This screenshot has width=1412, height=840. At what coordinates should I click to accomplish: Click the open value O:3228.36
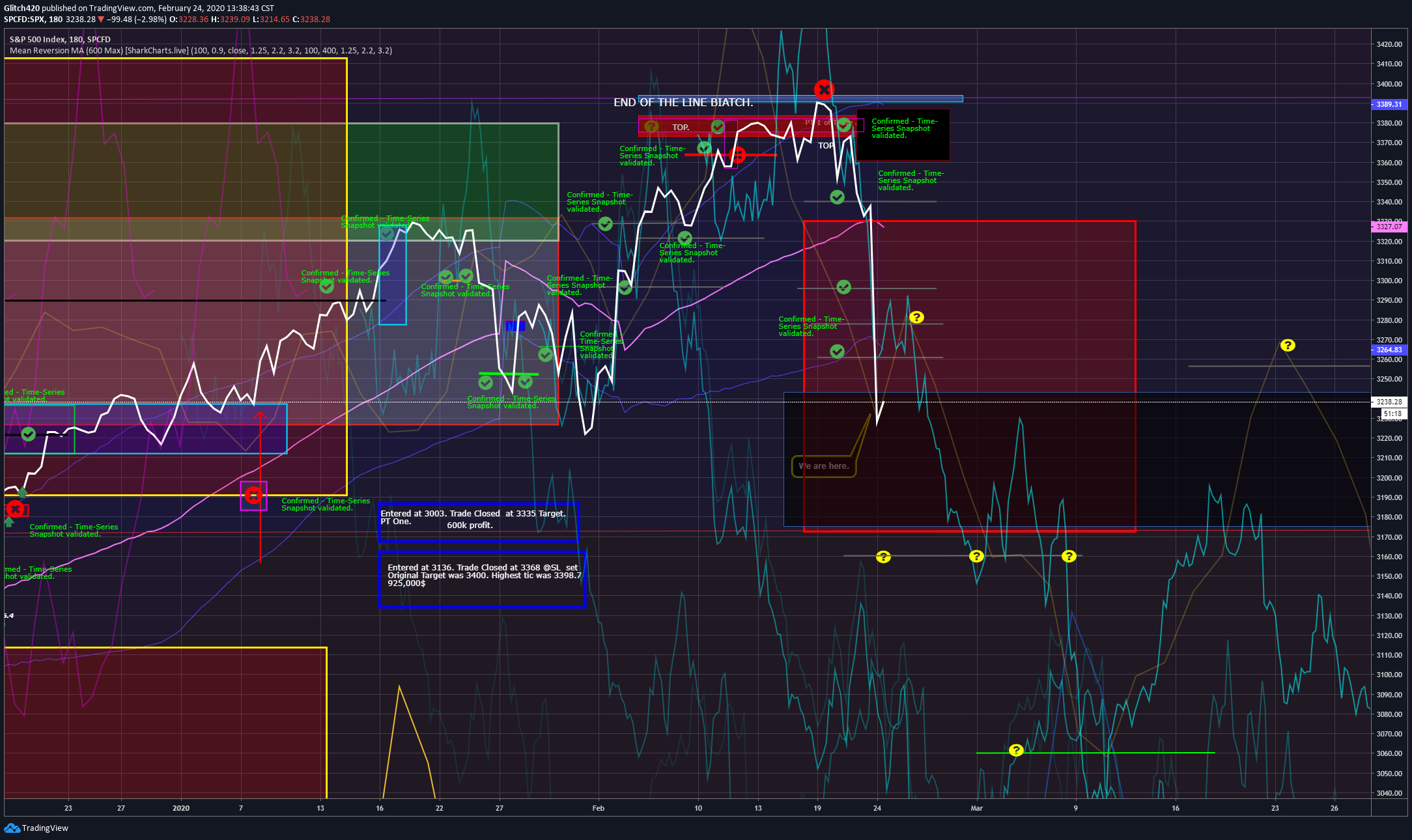point(189,20)
